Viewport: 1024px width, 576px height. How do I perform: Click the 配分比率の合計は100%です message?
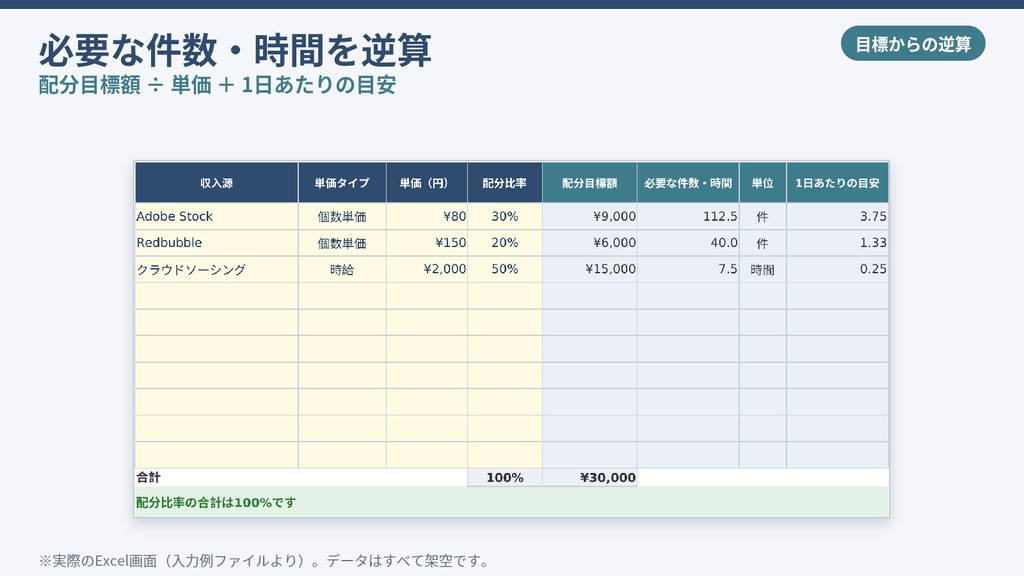tap(216, 502)
